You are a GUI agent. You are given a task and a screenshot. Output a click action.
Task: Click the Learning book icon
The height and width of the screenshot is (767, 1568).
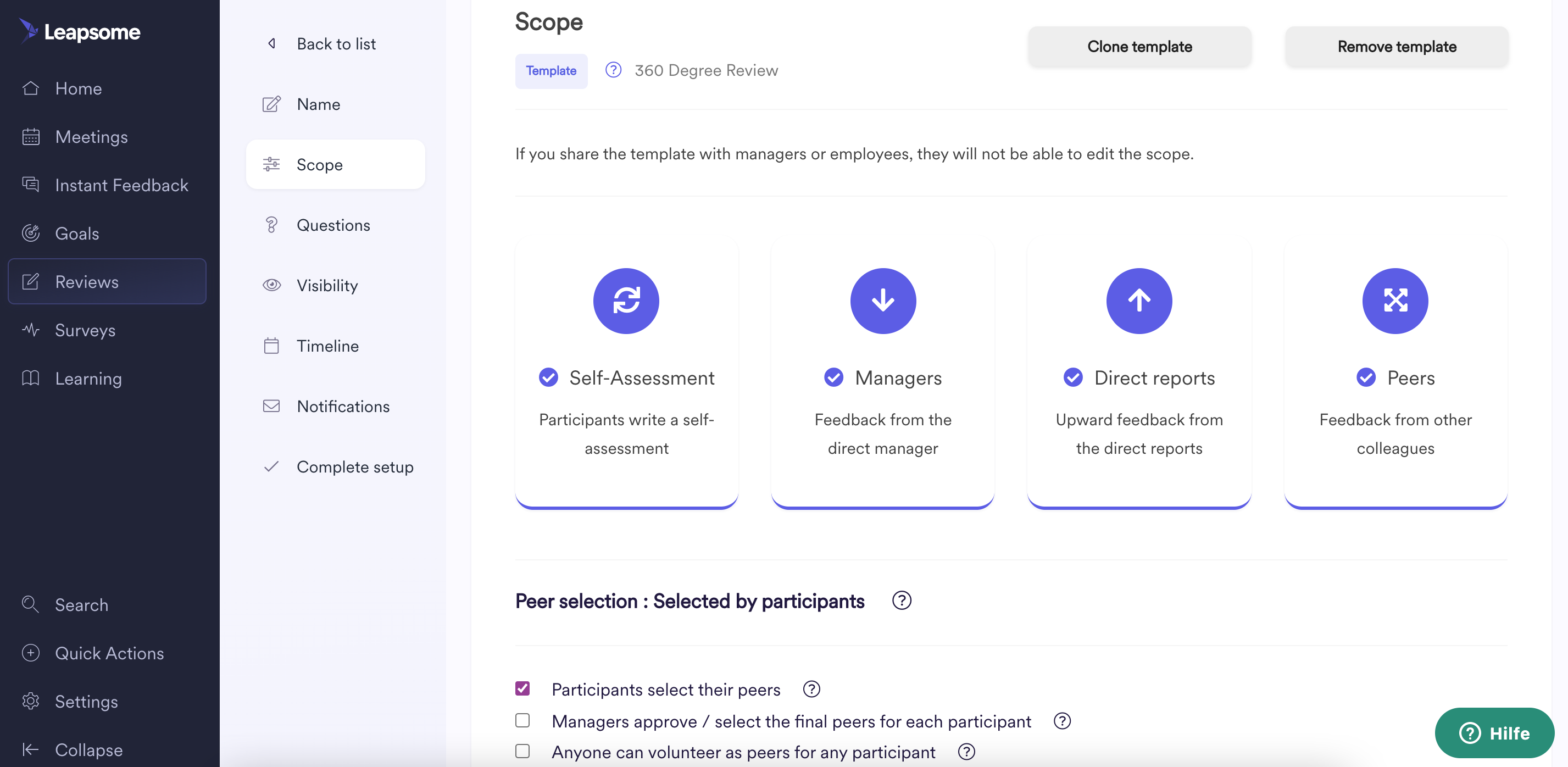coord(30,378)
